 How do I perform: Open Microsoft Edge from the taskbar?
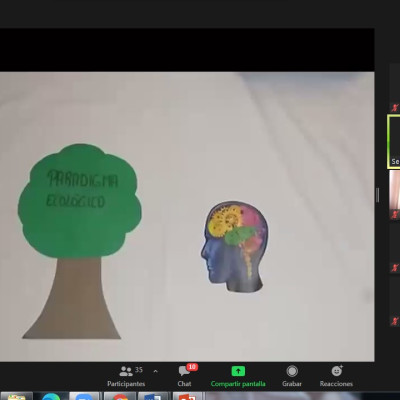[x=51, y=396]
